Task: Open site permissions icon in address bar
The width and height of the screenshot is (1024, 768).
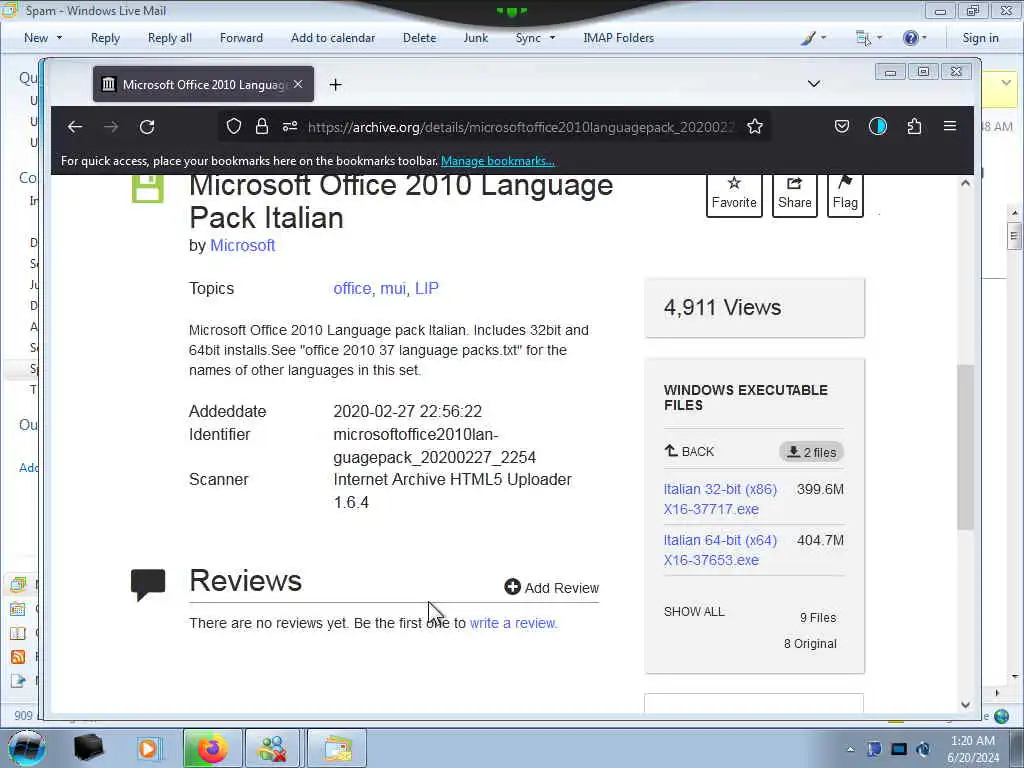Action: [290, 127]
